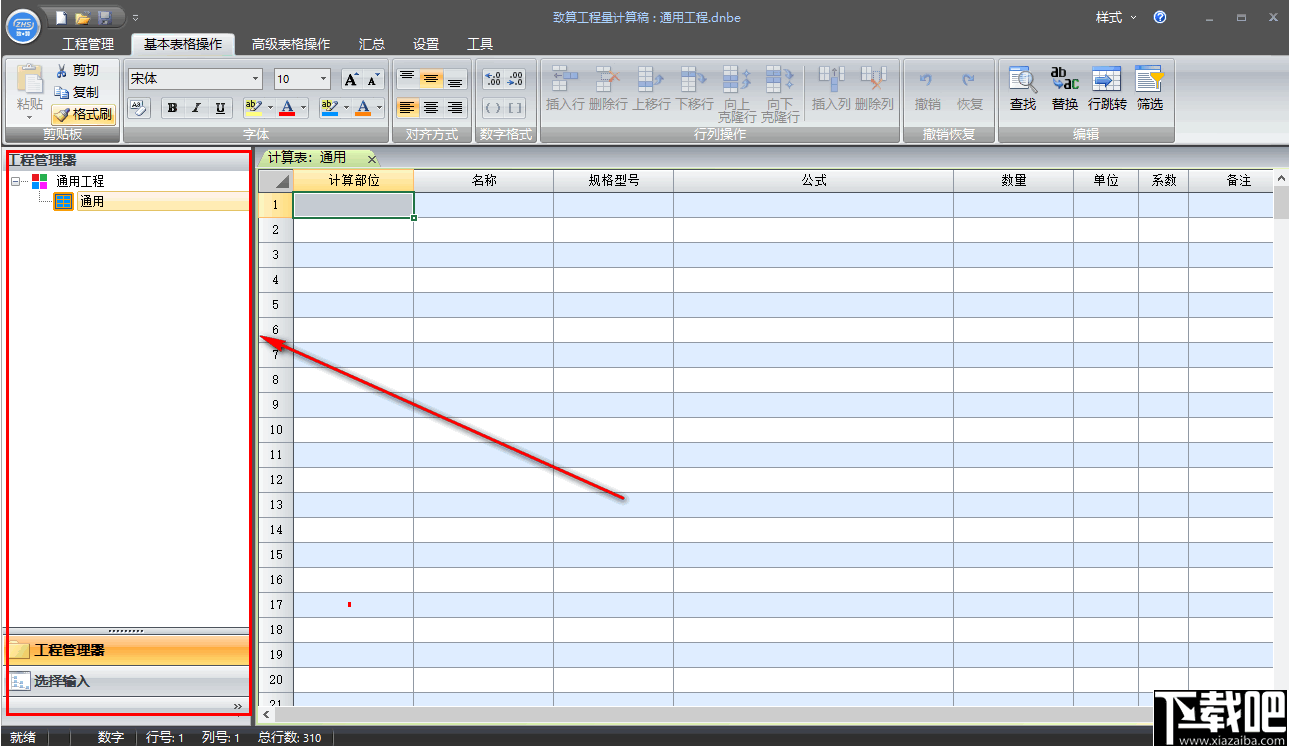Open the quick access toolbar customize arrow
This screenshot has height=746, width=1289.
click(x=135, y=18)
